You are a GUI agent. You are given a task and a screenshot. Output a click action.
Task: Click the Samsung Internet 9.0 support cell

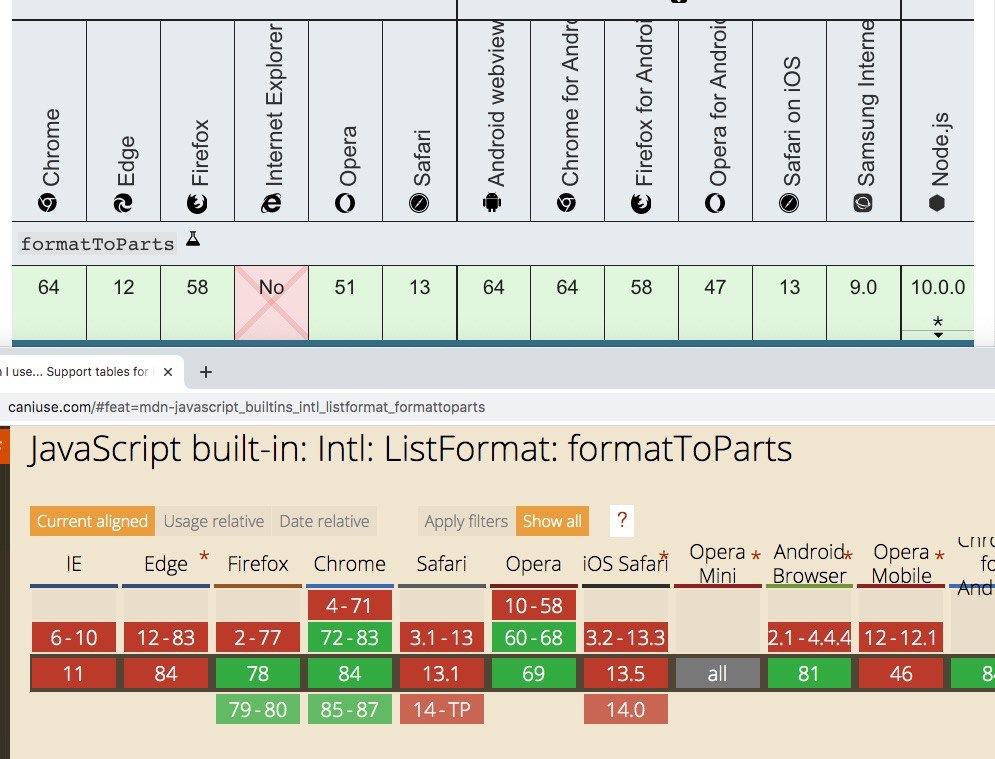tap(864, 303)
